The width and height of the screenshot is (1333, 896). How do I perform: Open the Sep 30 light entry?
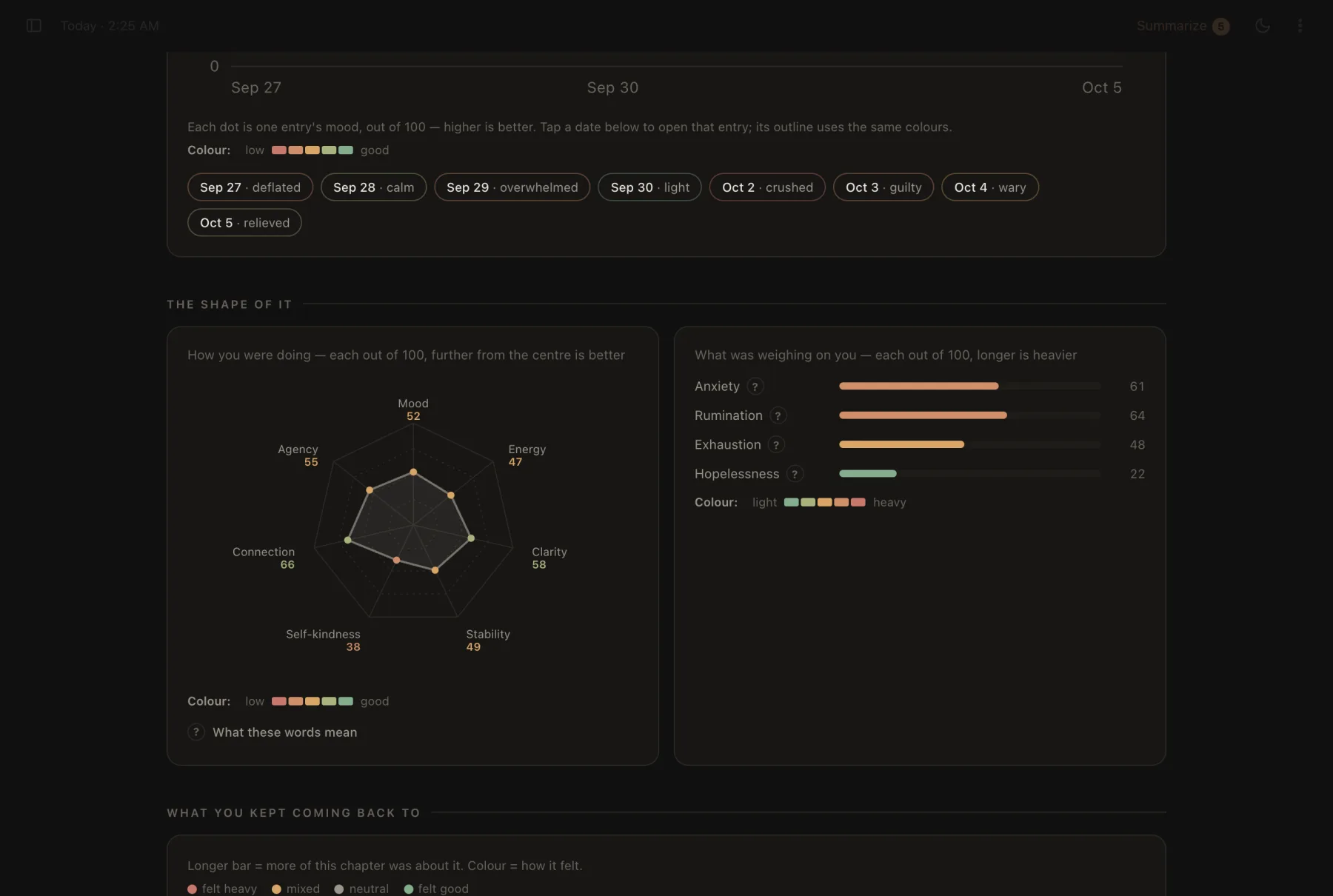(x=649, y=187)
